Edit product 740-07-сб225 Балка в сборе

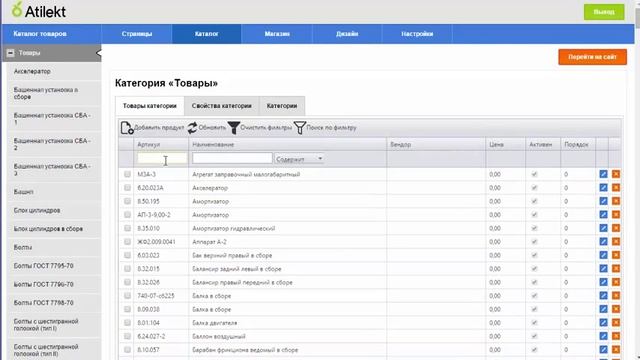[603, 296]
